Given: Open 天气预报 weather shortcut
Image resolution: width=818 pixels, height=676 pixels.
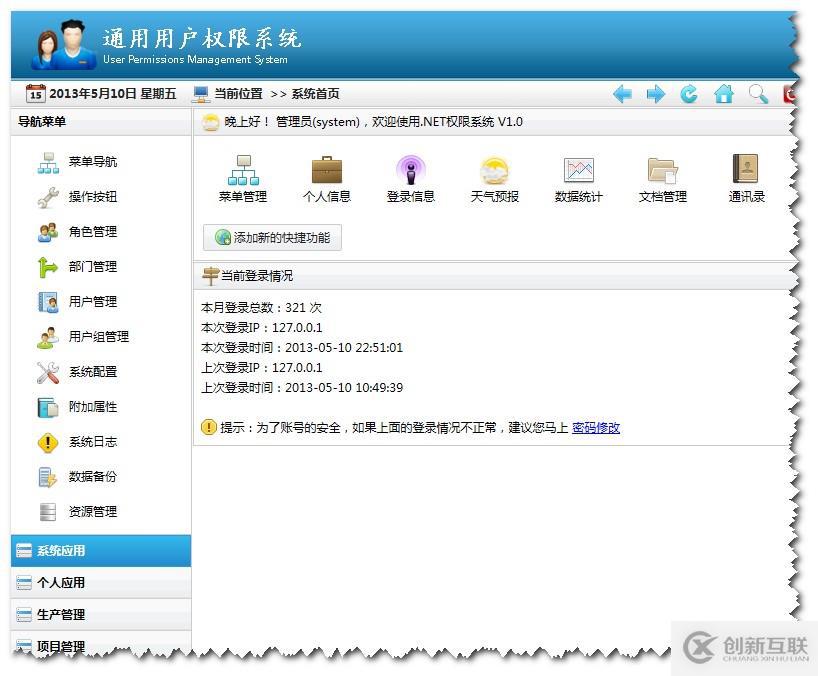Looking at the screenshot, I should click(x=495, y=179).
